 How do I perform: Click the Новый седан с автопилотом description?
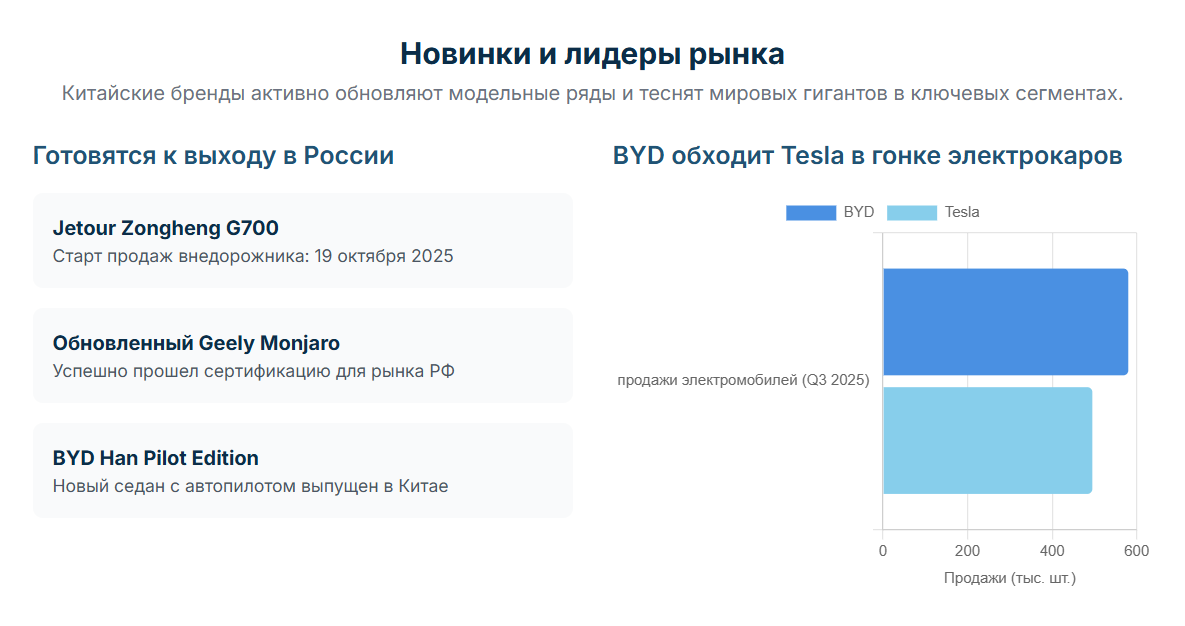pyautogui.click(x=250, y=486)
